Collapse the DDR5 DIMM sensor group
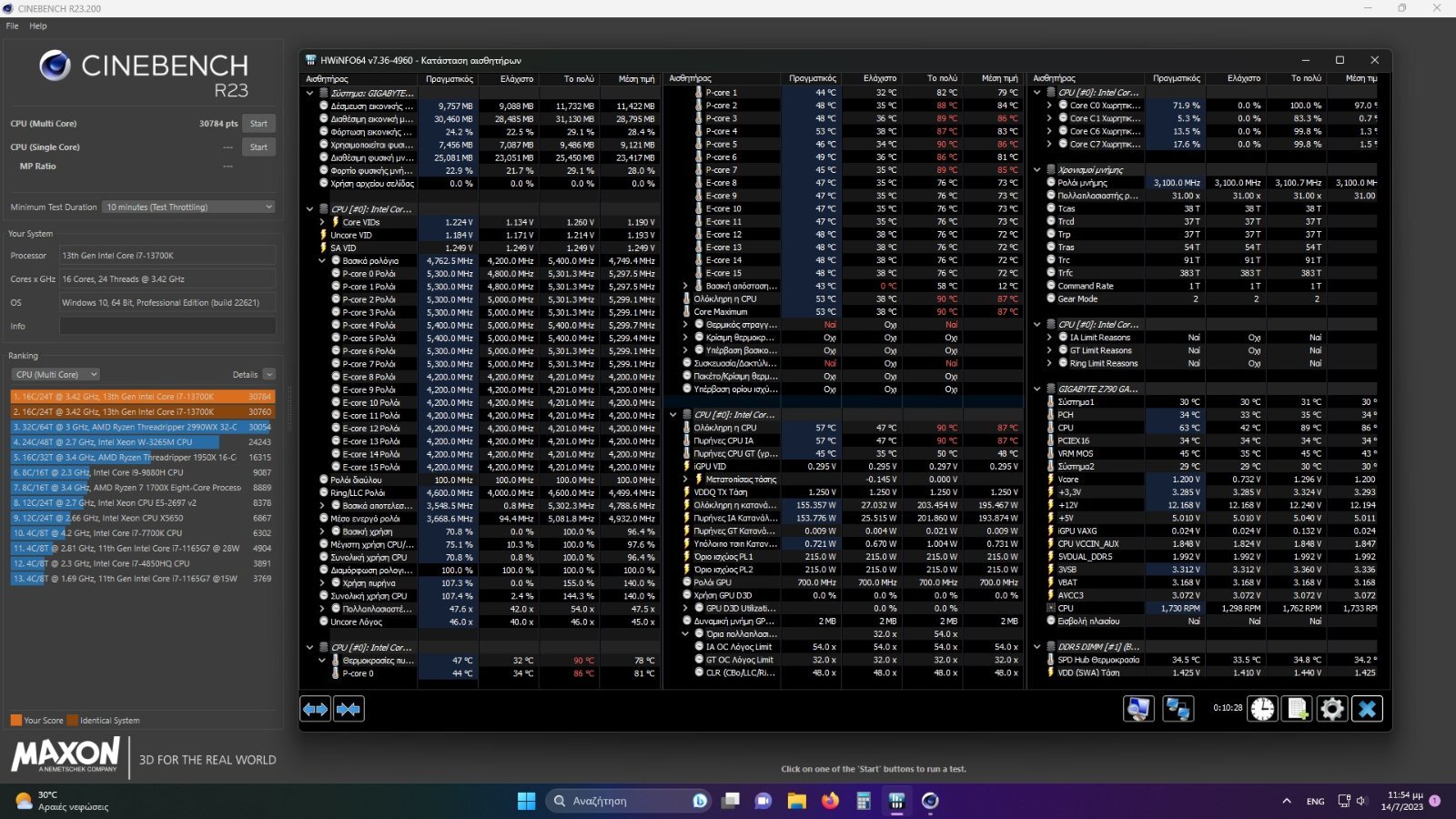The image size is (1456, 819). coord(1037,647)
